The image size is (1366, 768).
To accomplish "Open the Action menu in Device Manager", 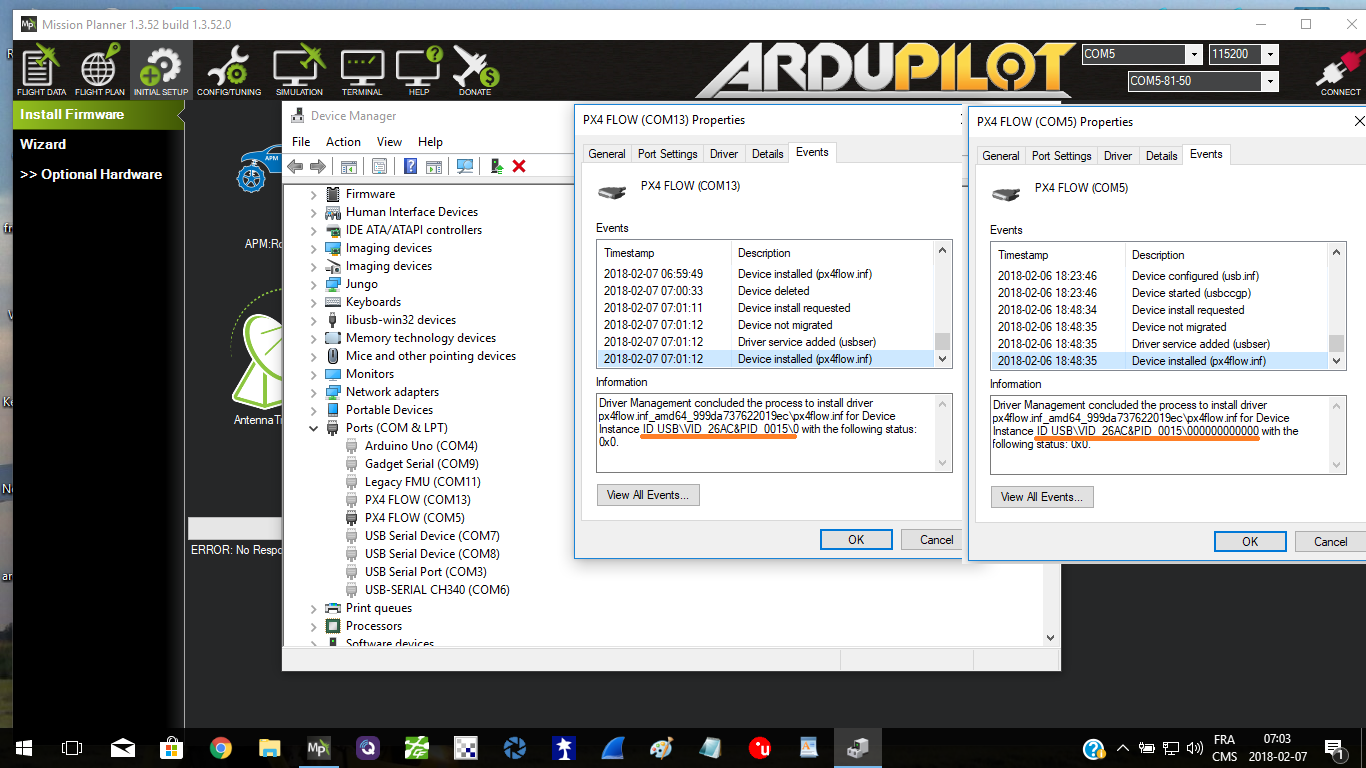I will (343, 141).
